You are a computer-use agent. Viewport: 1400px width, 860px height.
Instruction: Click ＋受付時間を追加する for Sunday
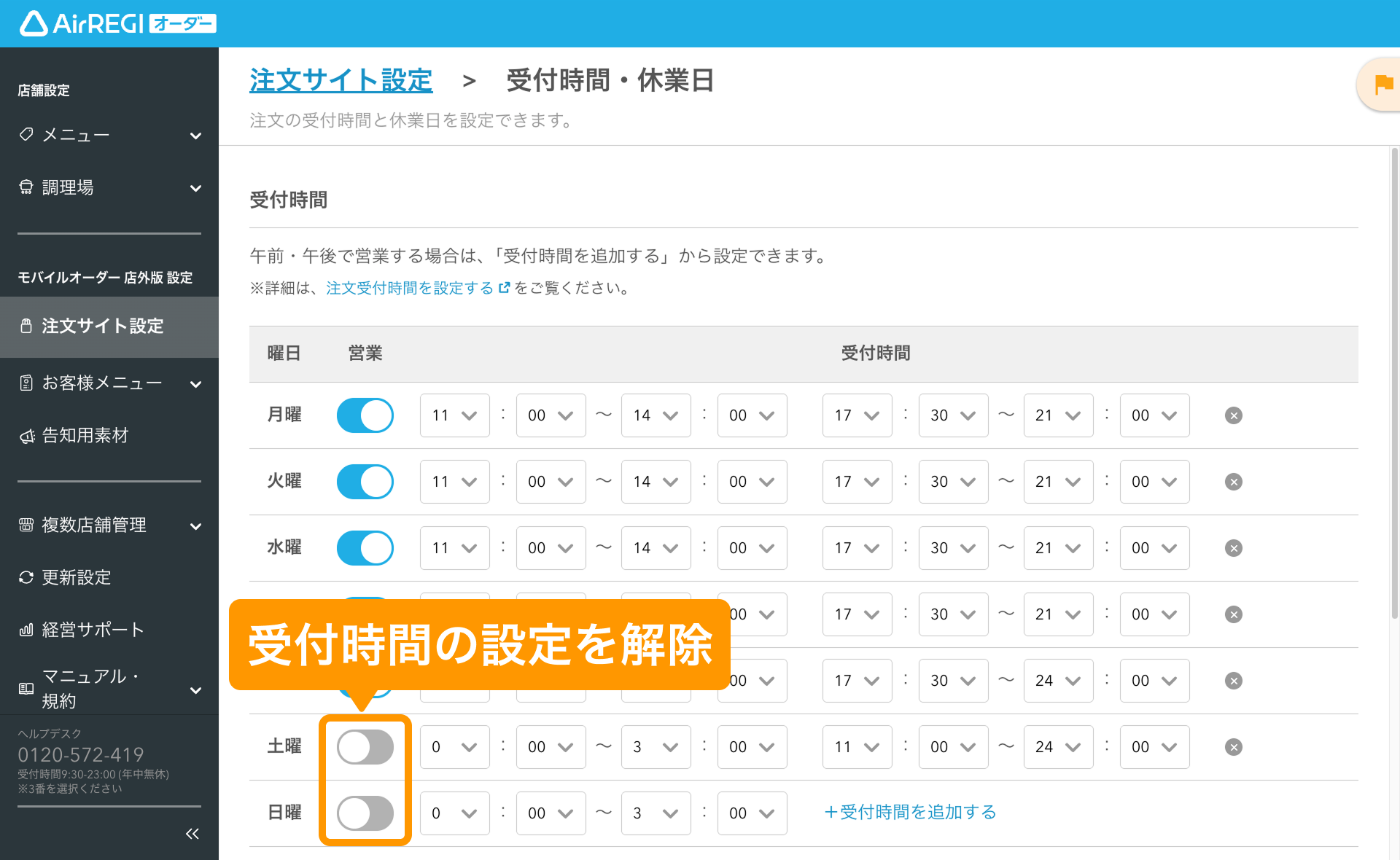pyautogui.click(x=910, y=813)
